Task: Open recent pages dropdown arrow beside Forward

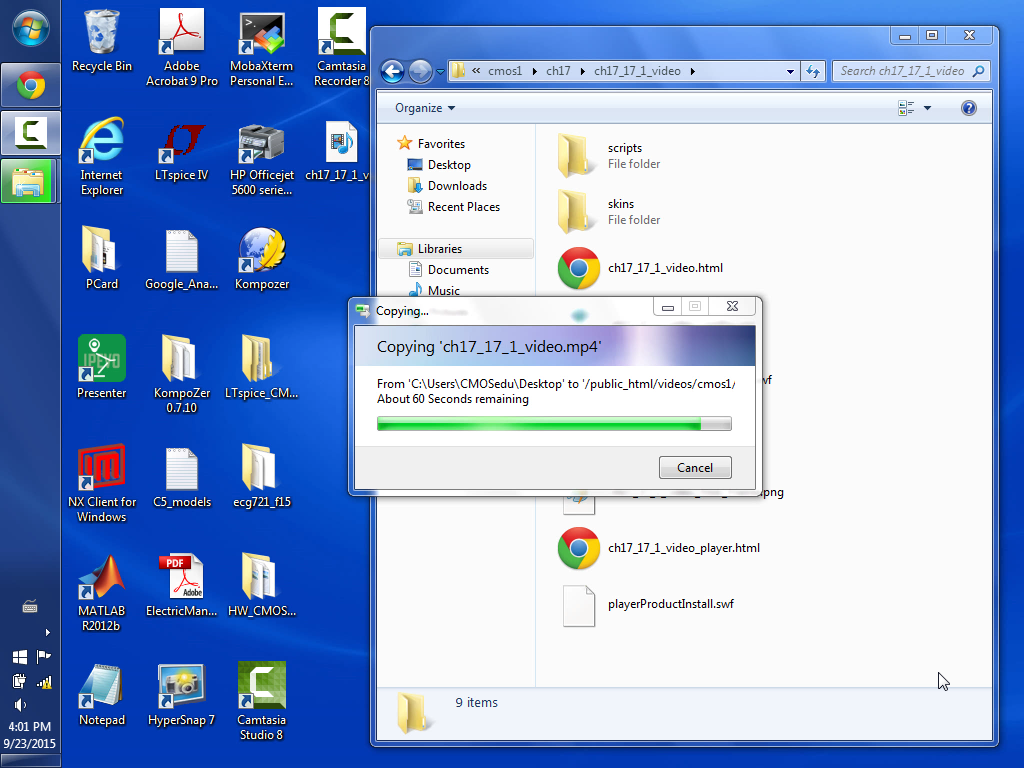Action: pos(440,71)
